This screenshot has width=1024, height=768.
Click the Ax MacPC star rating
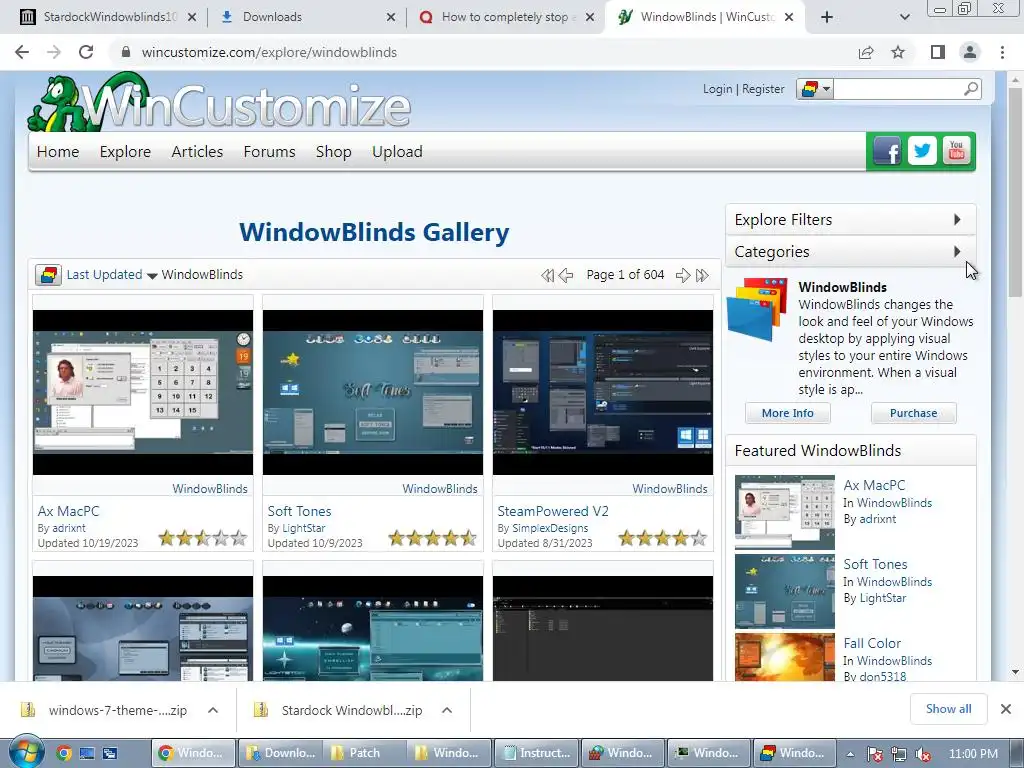click(202, 538)
